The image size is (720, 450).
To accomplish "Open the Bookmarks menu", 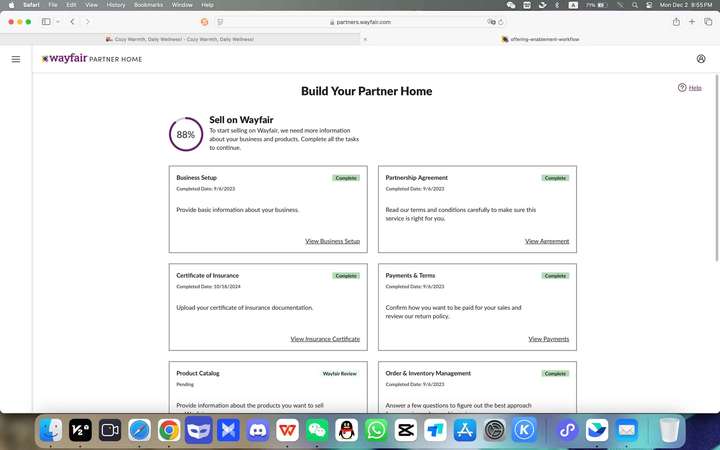I will (148, 5).
